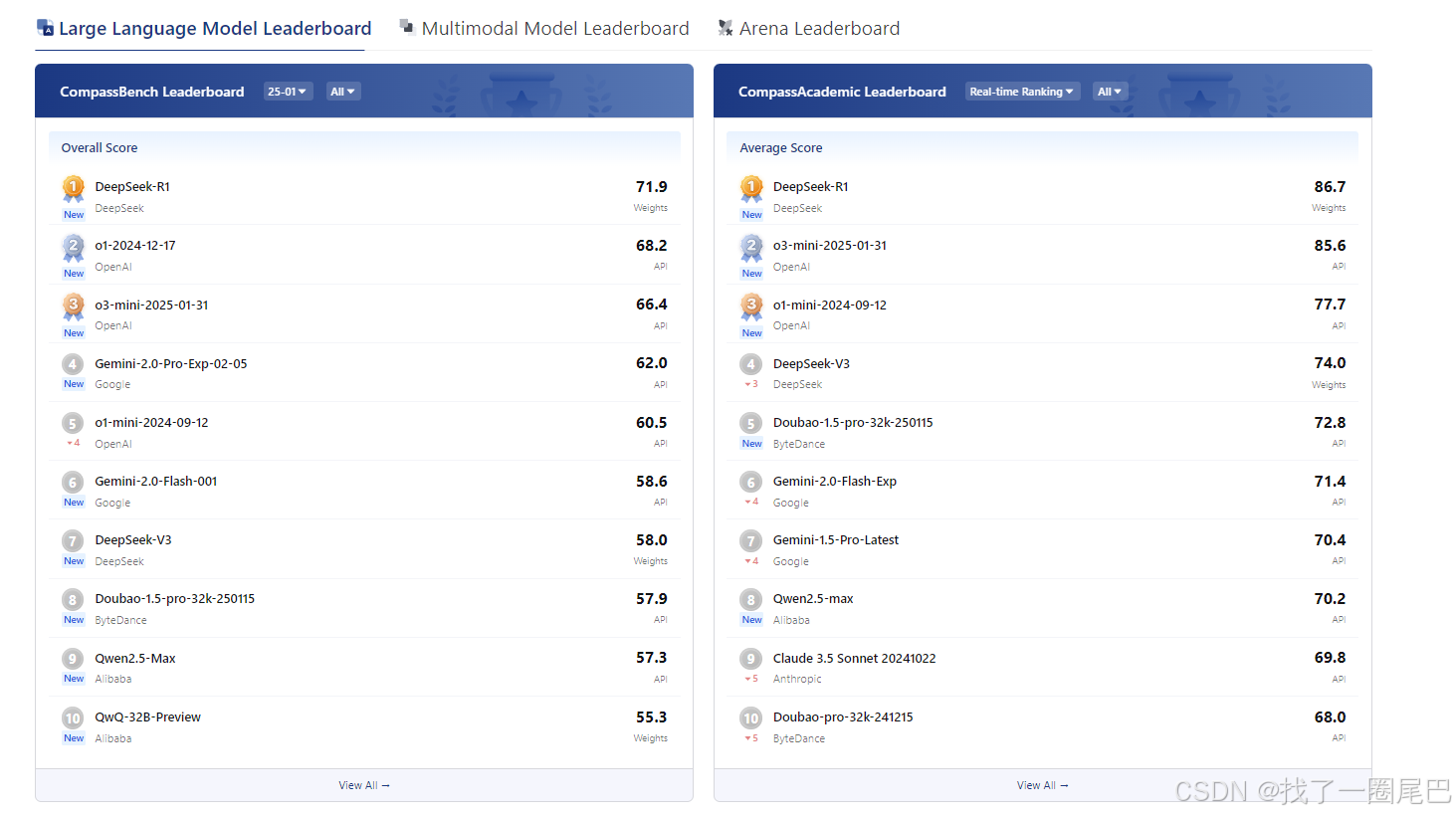The height and width of the screenshot is (817, 1456).
Task: Select o1-mini-2024-09-12 in CompassAcademic list
Action: pos(830,305)
